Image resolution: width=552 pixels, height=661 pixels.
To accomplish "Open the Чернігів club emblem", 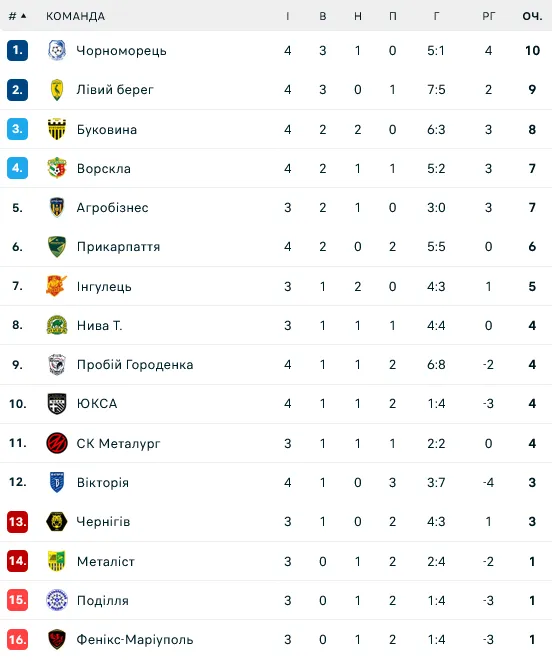I will tap(57, 521).
